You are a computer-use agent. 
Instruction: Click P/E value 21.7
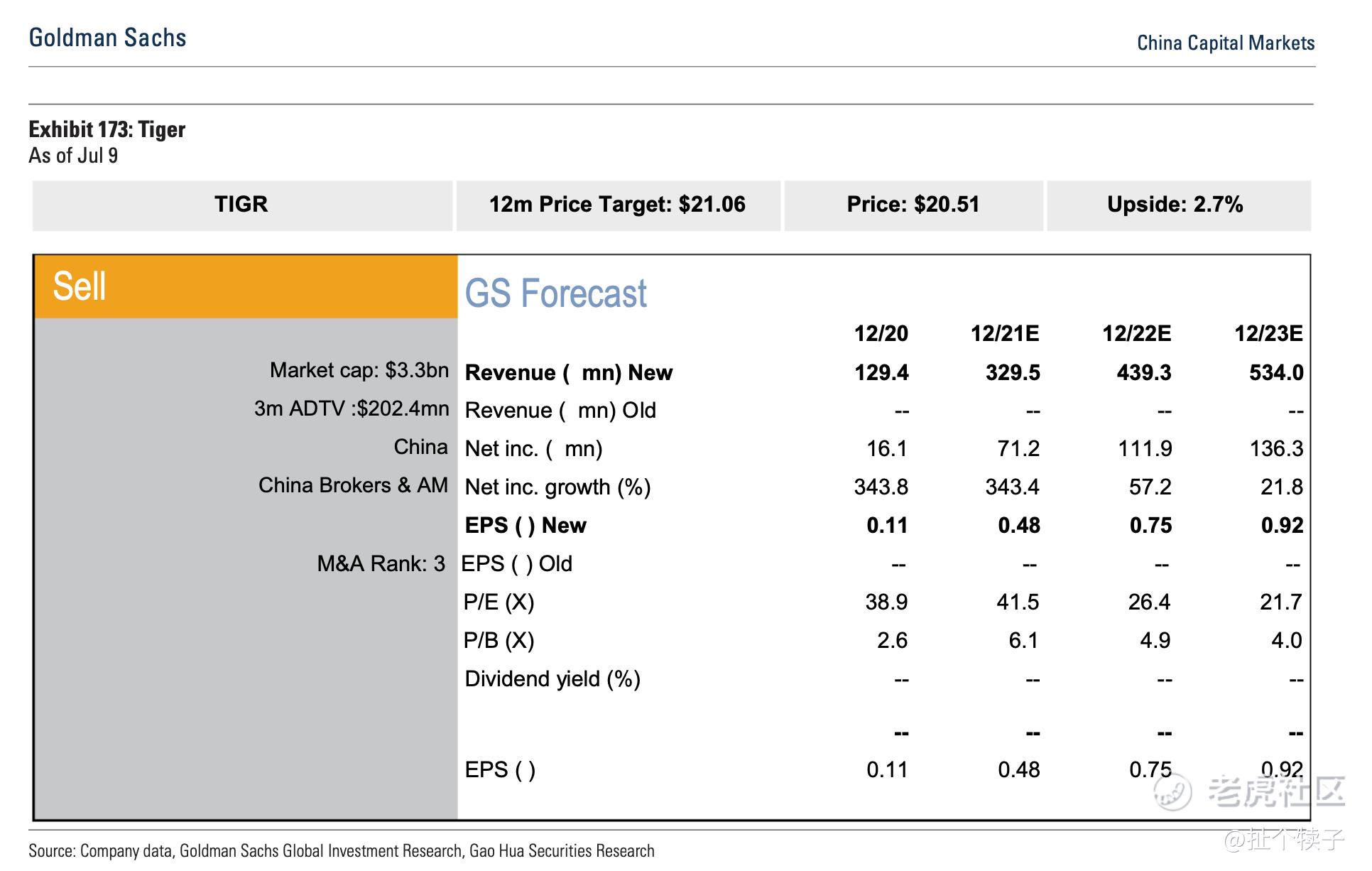[x=1281, y=602]
